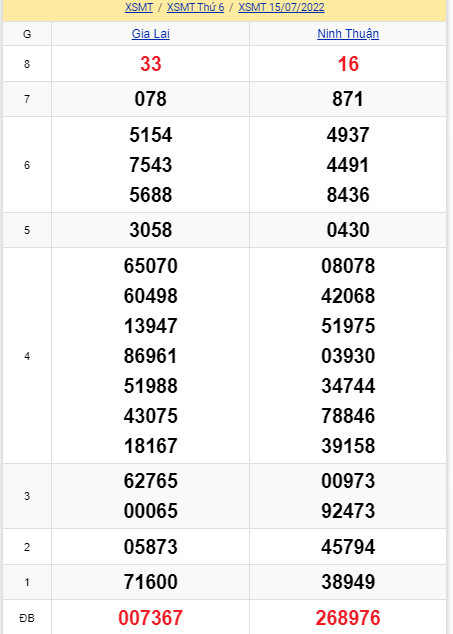The height and width of the screenshot is (634, 453).
Task: Click Ninh Thuận second prize 45794
Action: point(348,547)
